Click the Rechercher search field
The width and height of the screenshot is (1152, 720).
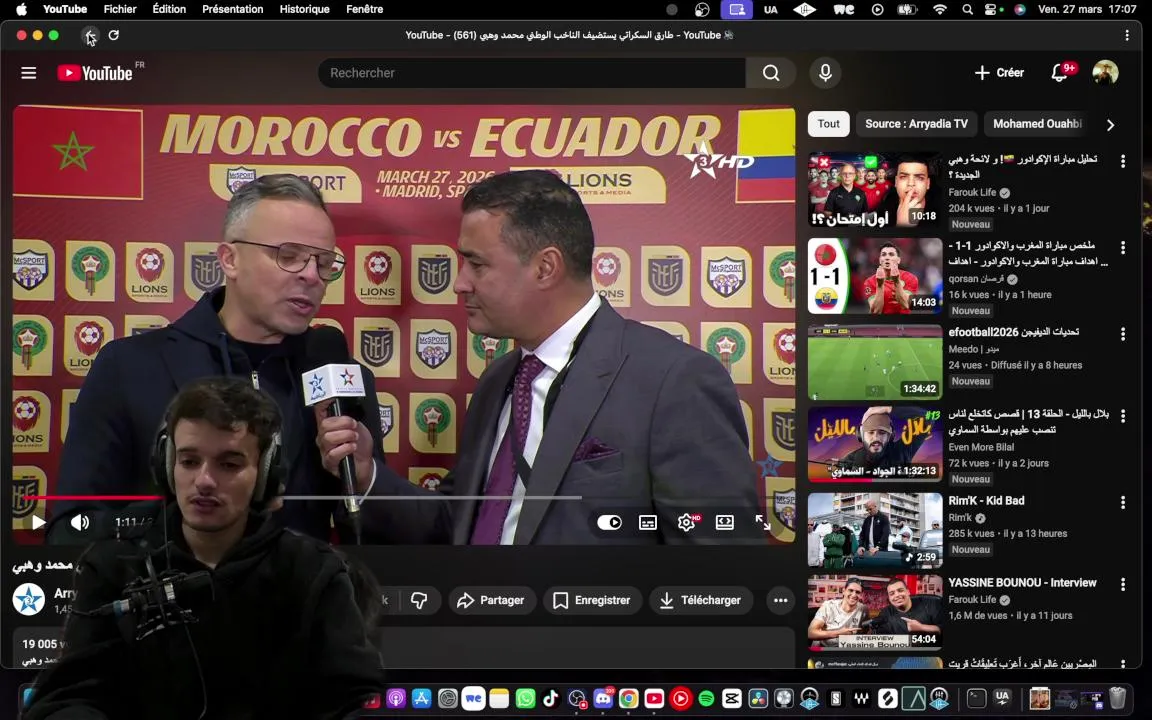[x=533, y=73]
